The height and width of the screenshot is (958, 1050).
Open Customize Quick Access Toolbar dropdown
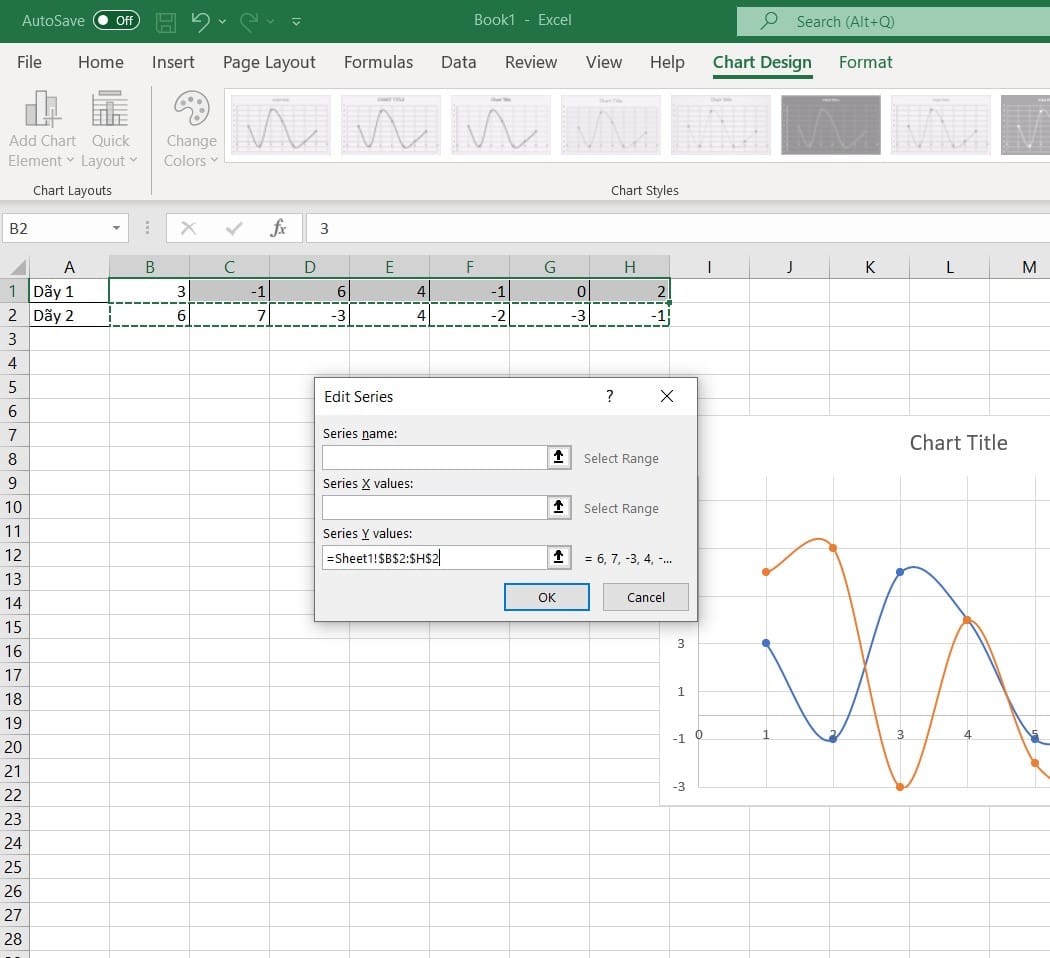coord(296,21)
